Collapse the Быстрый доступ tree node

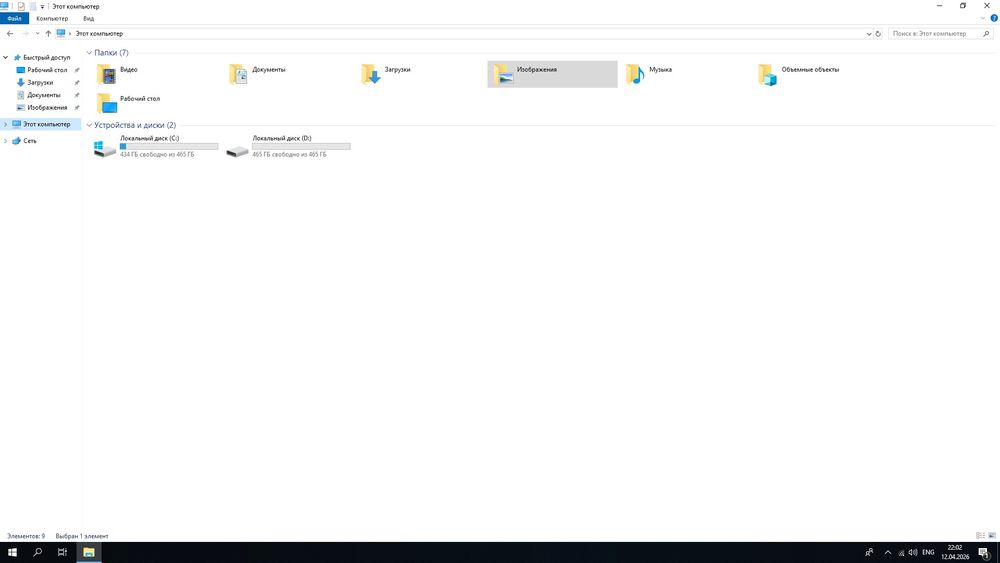(x=6, y=57)
